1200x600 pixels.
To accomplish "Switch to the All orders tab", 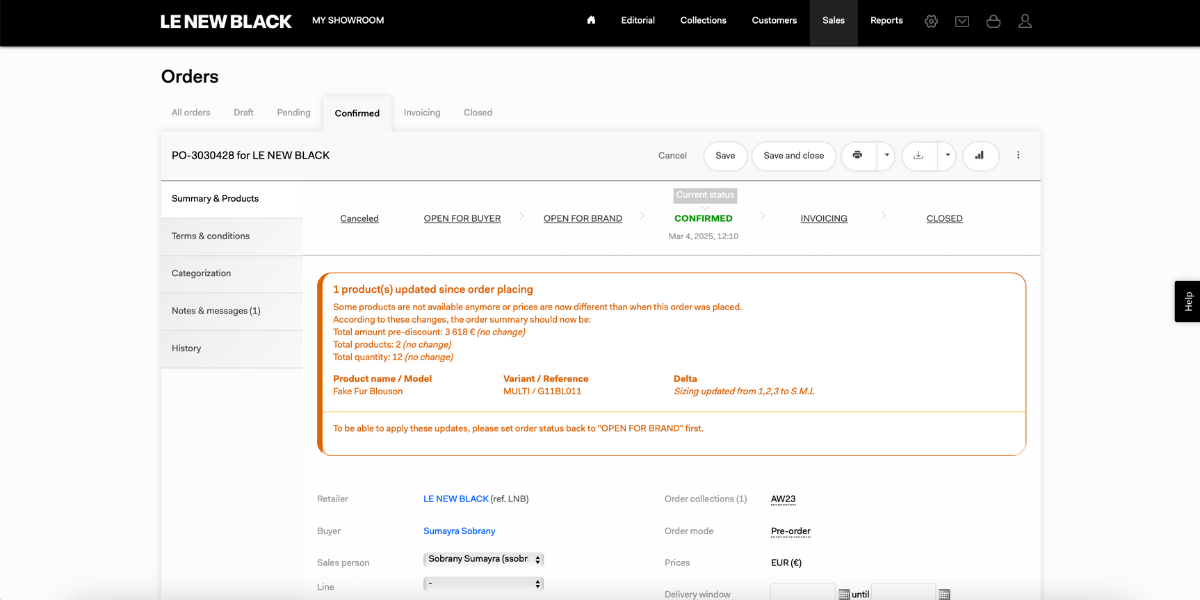I will (x=191, y=113).
